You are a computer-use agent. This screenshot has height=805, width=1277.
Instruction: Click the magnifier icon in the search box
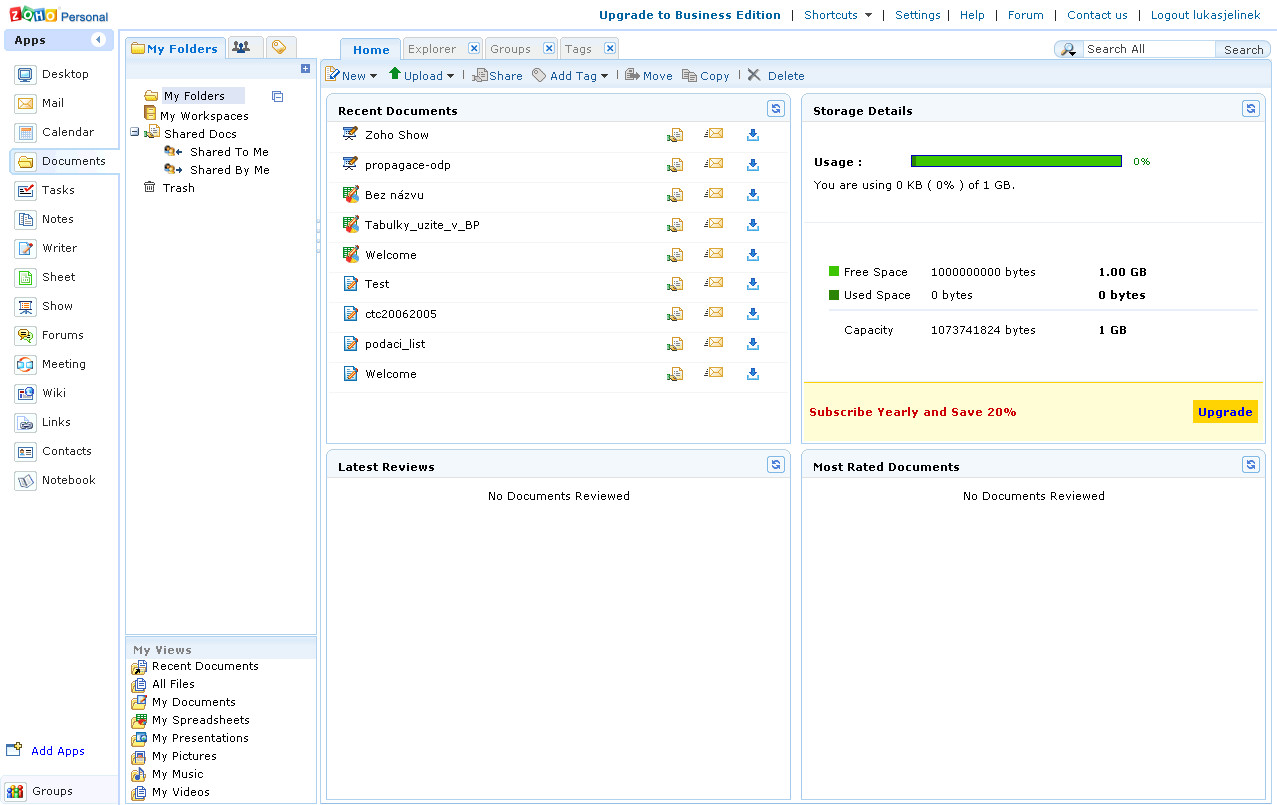click(x=1069, y=49)
